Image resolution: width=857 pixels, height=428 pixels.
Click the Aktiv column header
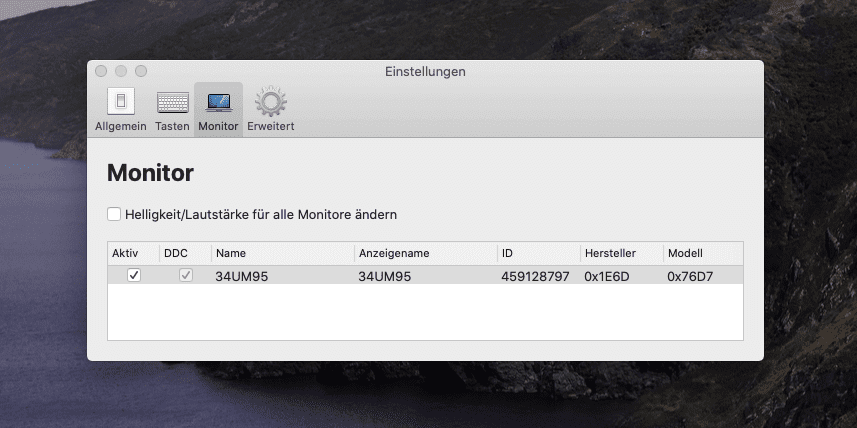(x=133, y=254)
